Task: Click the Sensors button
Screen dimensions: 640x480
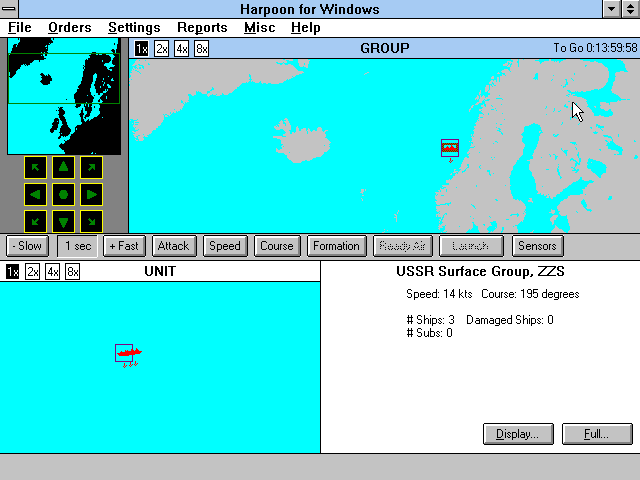Action: point(538,246)
